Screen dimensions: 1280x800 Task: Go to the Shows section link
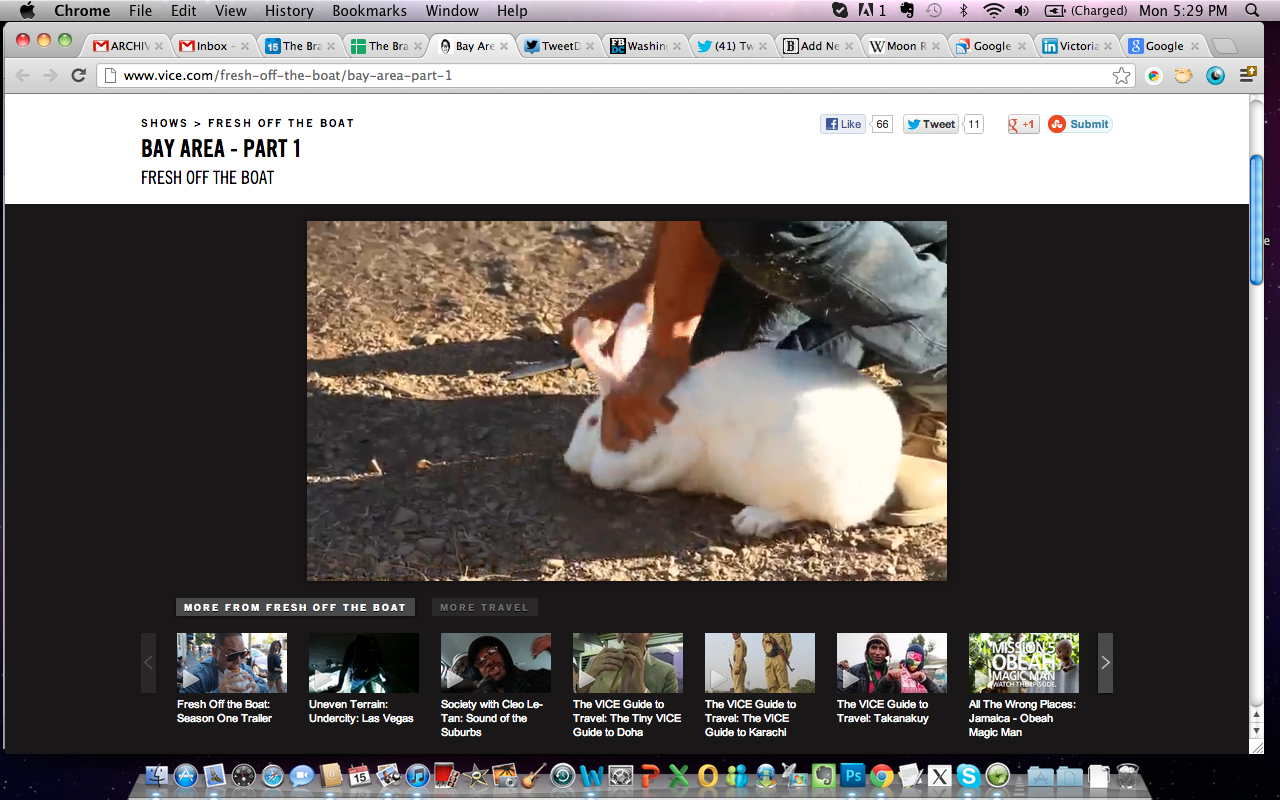pos(164,123)
